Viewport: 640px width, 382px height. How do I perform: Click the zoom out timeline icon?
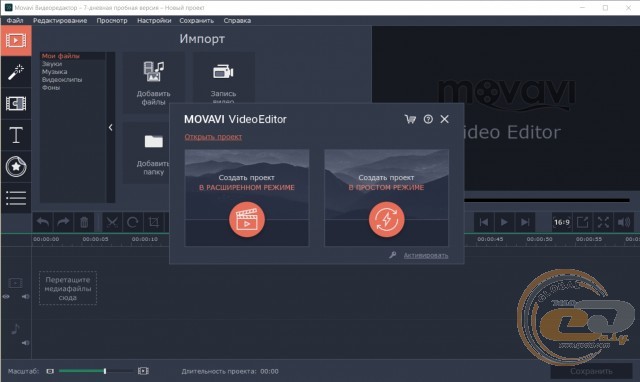50,371
